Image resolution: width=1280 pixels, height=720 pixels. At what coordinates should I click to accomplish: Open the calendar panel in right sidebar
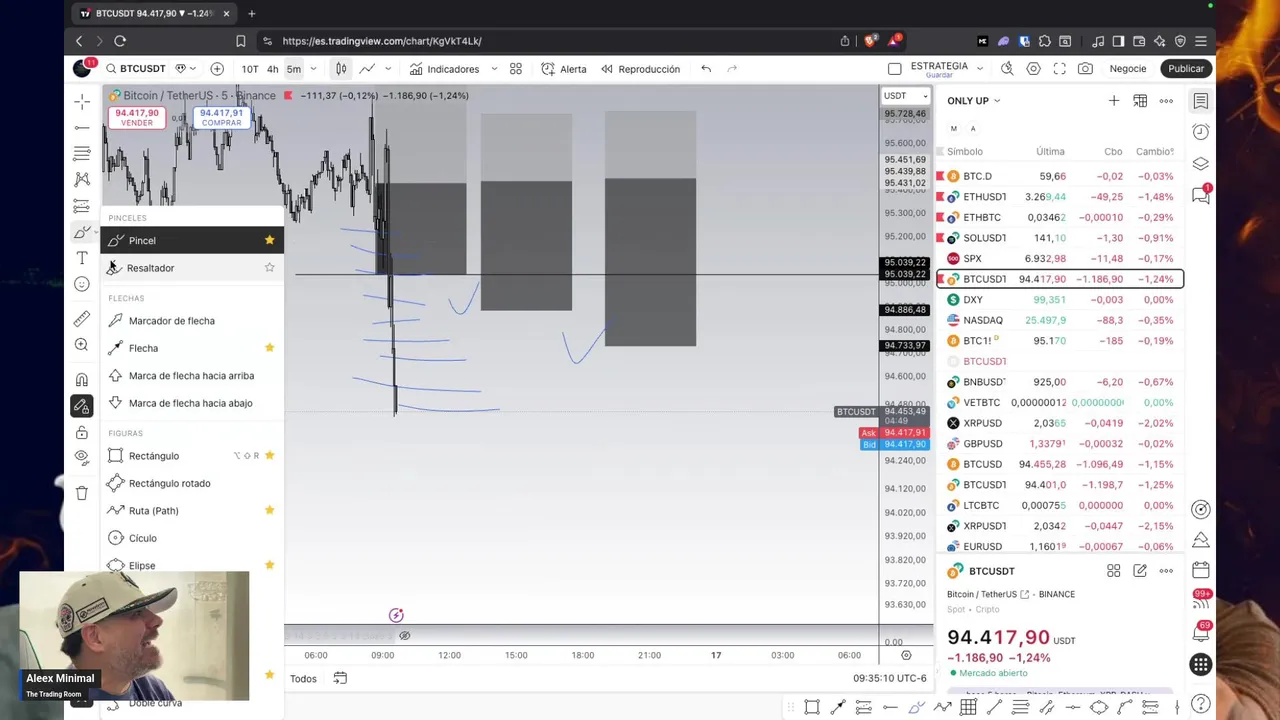pos(1201,570)
